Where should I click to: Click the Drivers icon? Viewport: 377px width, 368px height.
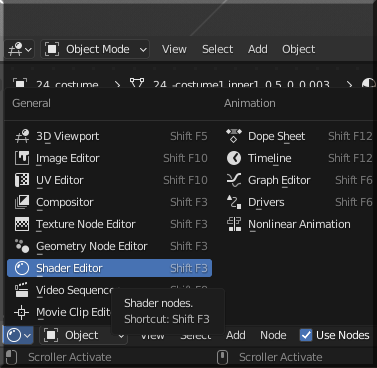(234, 202)
